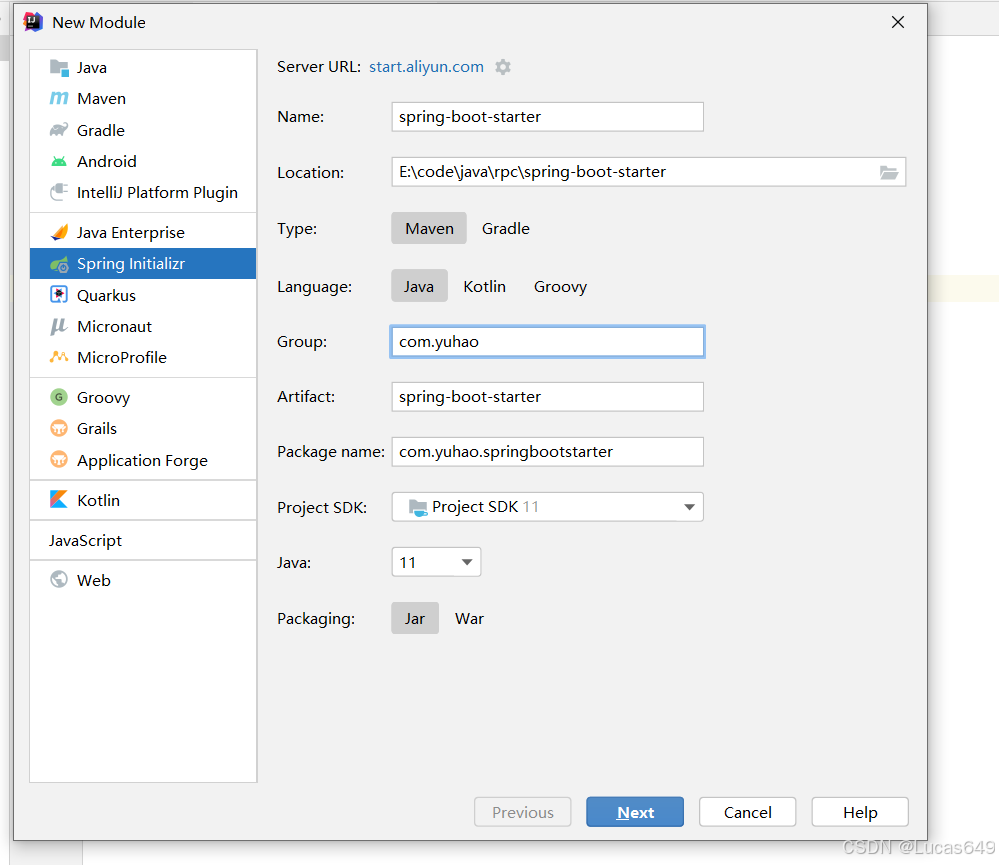
Task: Browse location with folder icon
Action: click(889, 172)
